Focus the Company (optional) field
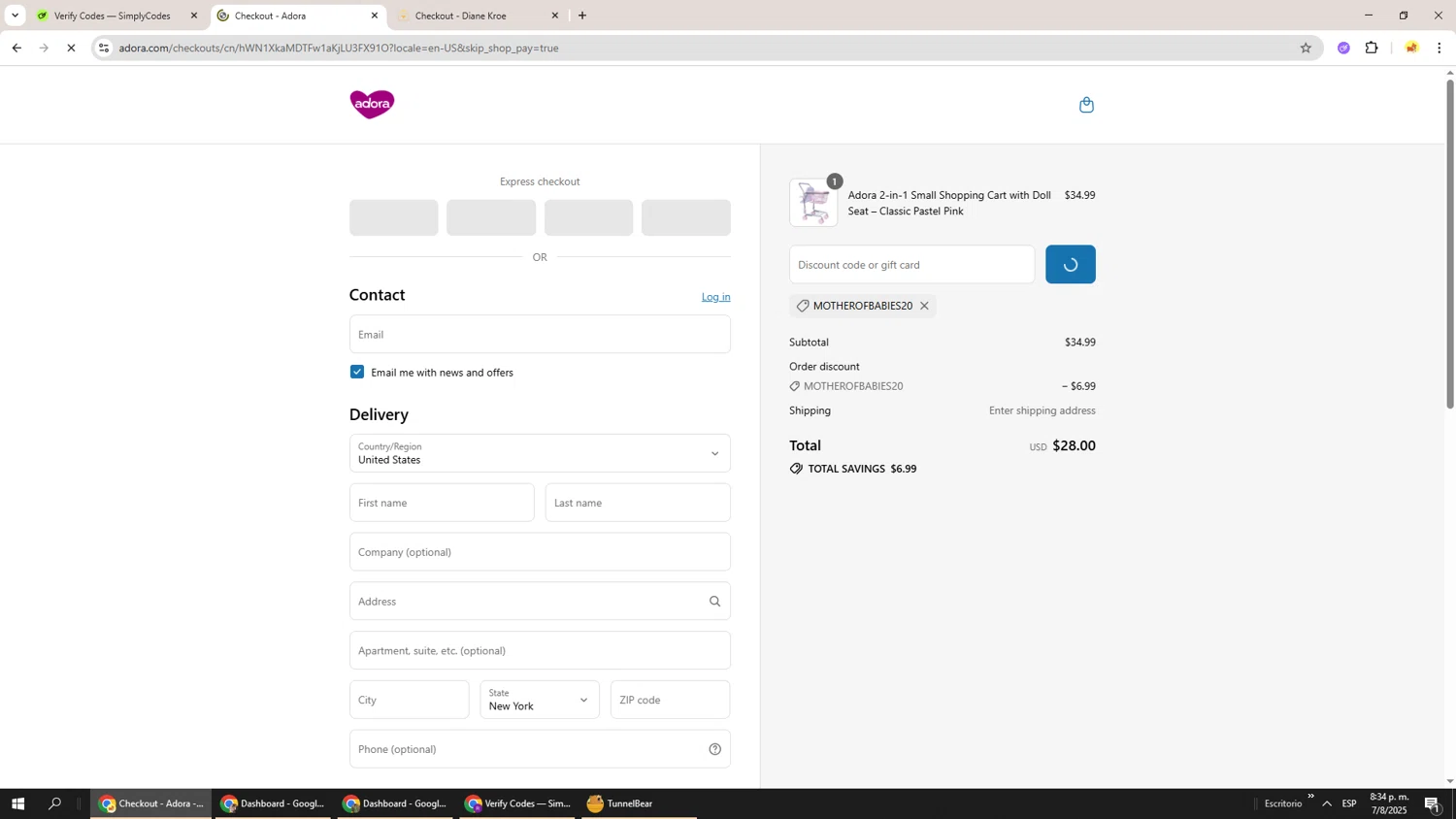Screen dimensions: 1456x819 coord(540,552)
